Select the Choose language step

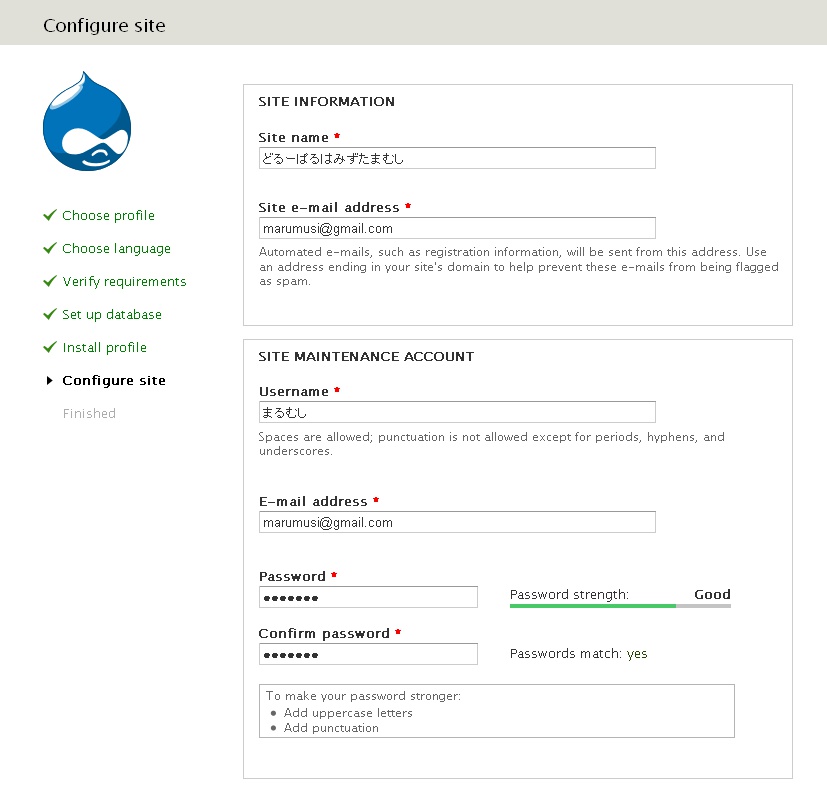(x=116, y=249)
